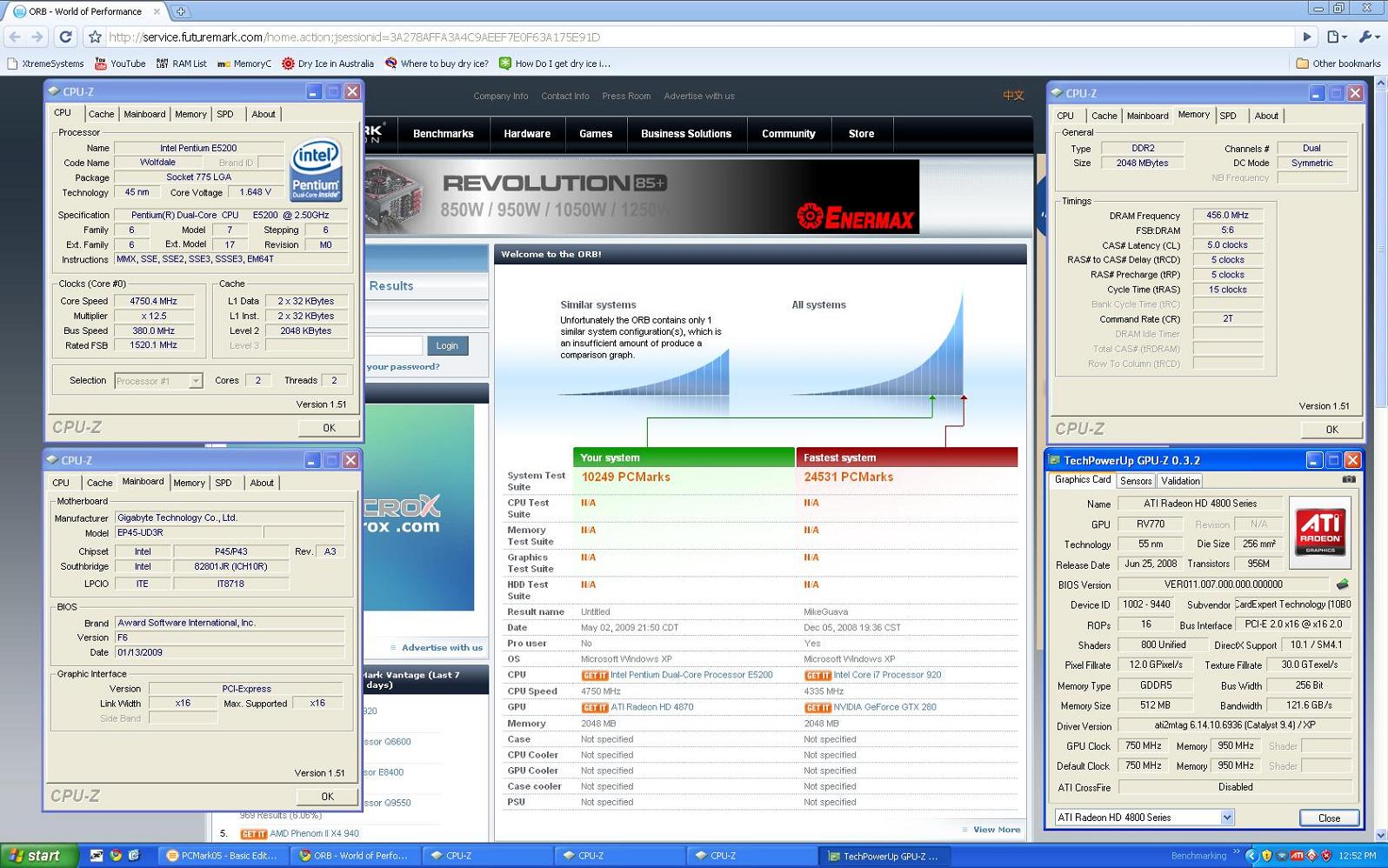Open the new tab plus button
The width and height of the screenshot is (1388, 868).
coord(181,11)
